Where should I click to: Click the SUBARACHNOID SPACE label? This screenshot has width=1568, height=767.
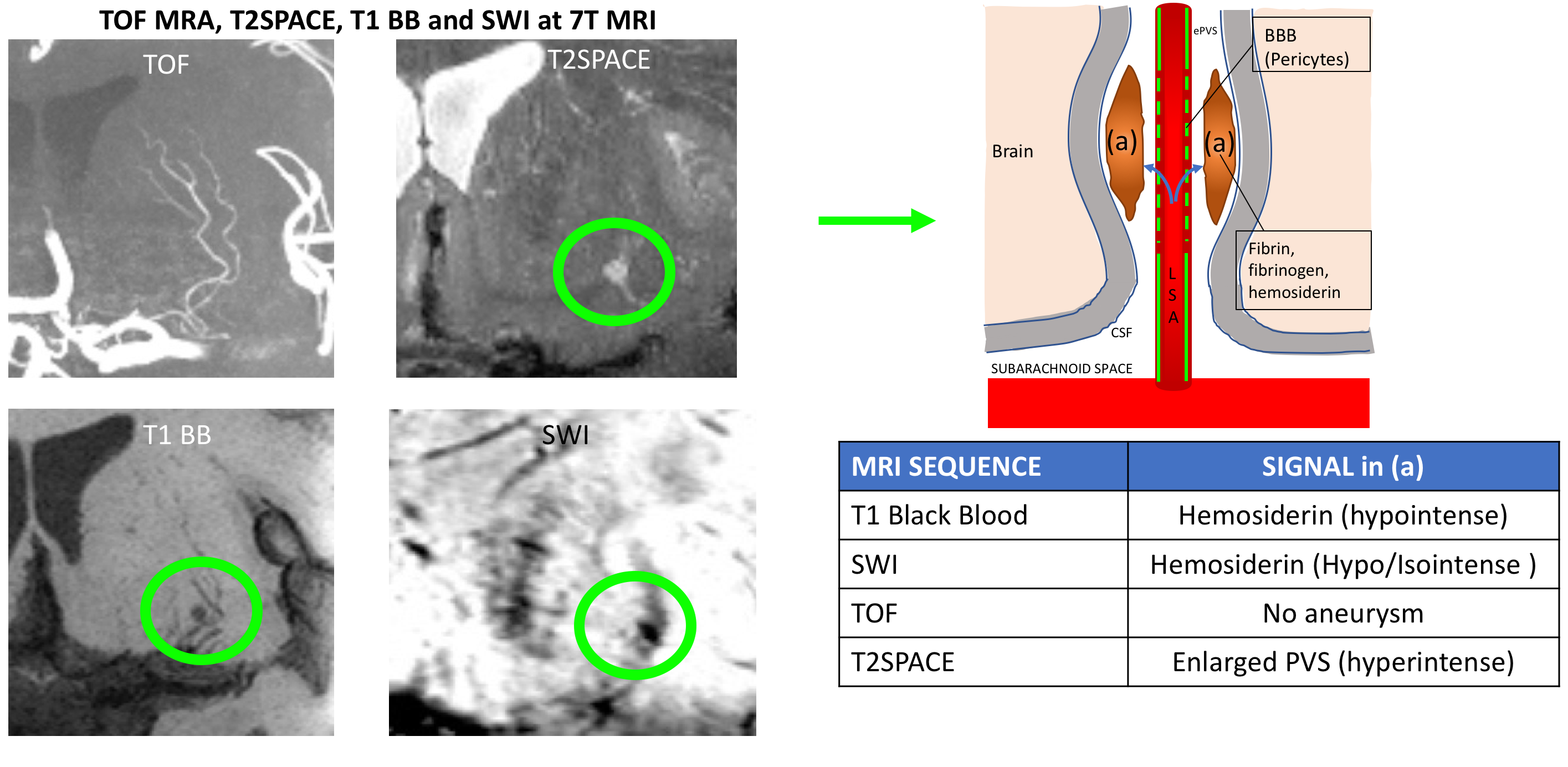[1061, 369]
